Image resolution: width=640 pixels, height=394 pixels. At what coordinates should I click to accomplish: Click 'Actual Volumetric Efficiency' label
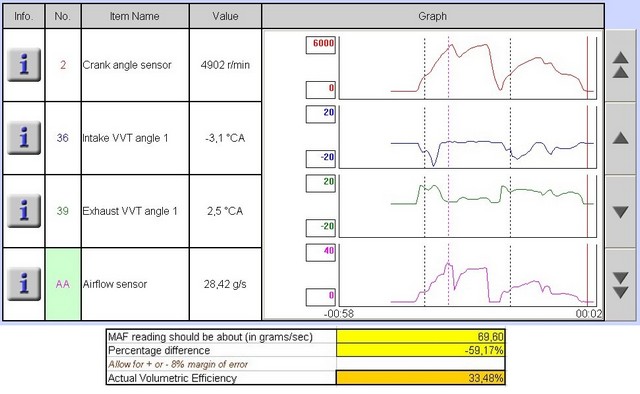click(172, 378)
